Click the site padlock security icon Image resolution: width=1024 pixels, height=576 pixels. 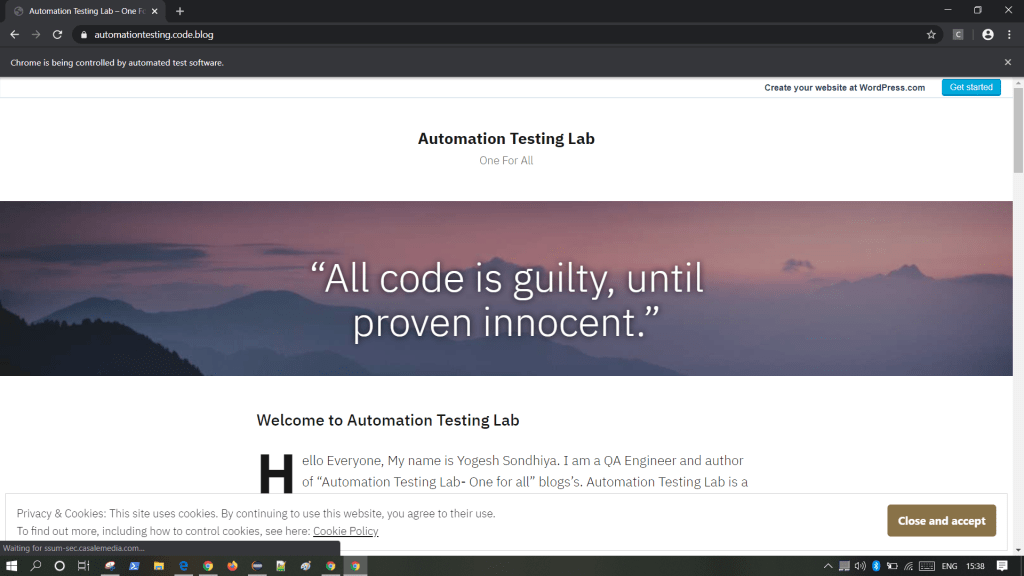85,34
